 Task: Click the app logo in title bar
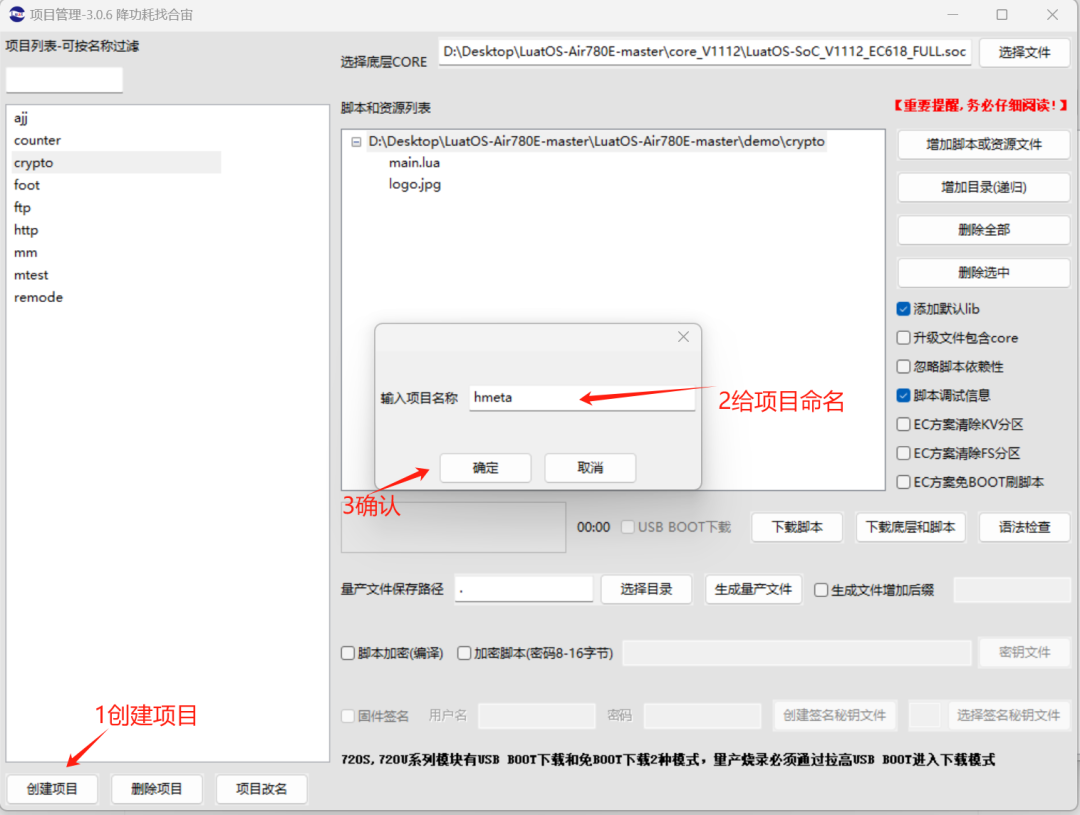coord(17,14)
